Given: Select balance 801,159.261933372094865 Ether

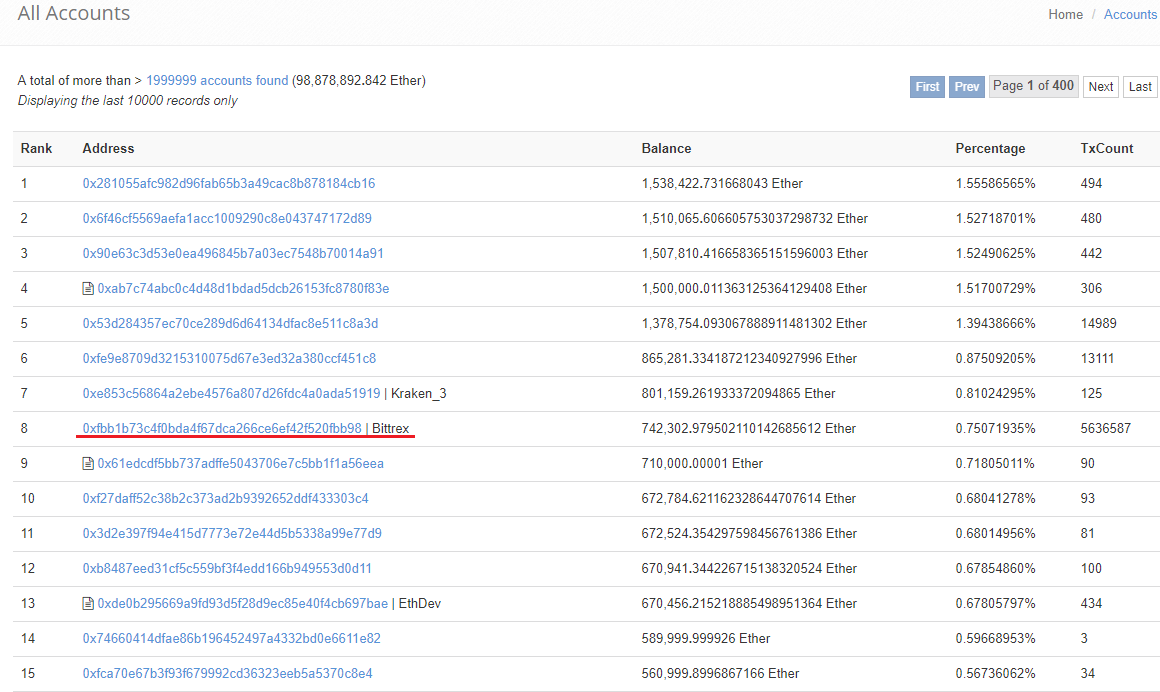Looking at the screenshot, I should [x=738, y=394].
